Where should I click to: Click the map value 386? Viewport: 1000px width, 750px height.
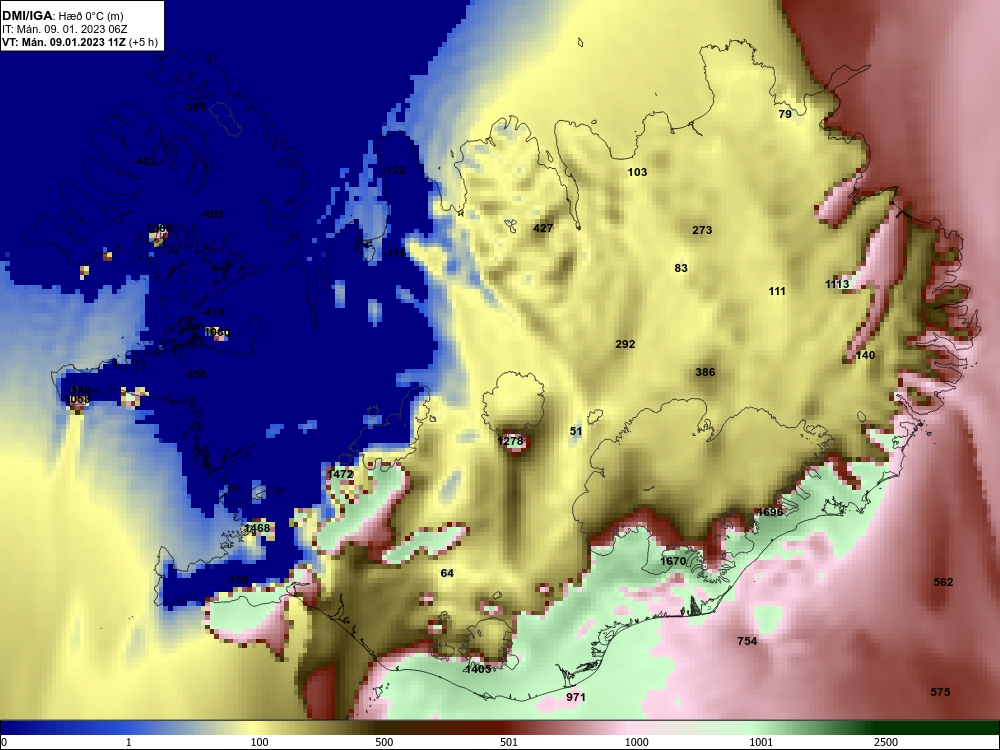[705, 372]
